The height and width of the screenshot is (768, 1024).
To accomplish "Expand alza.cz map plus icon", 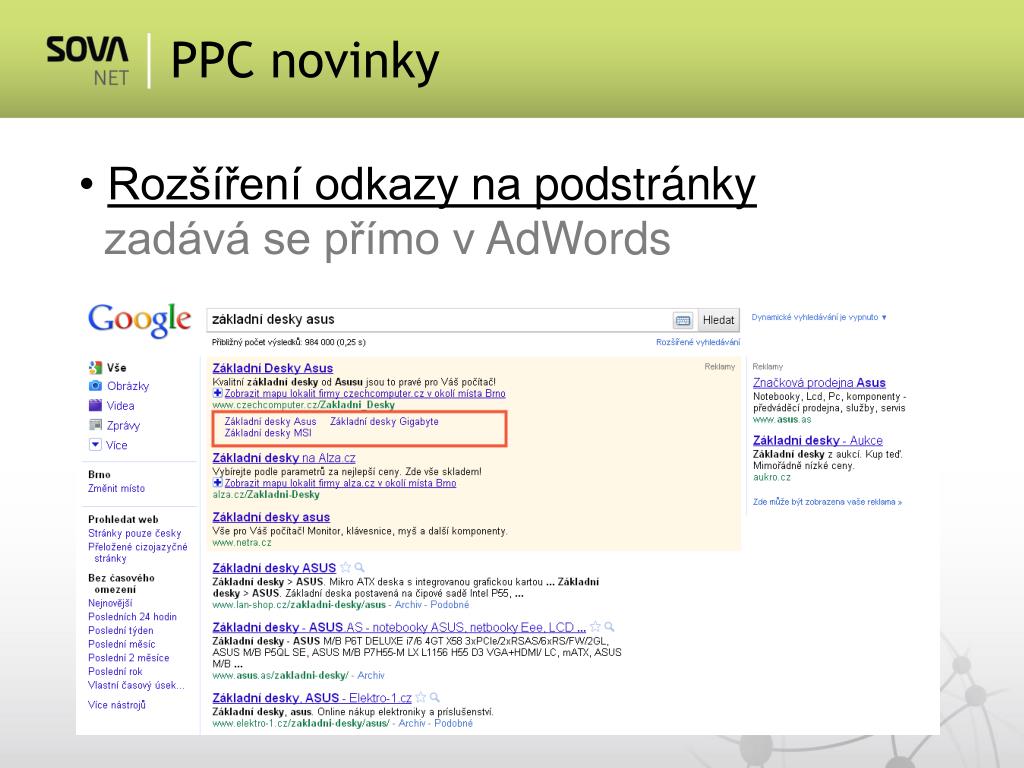I will point(217,483).
